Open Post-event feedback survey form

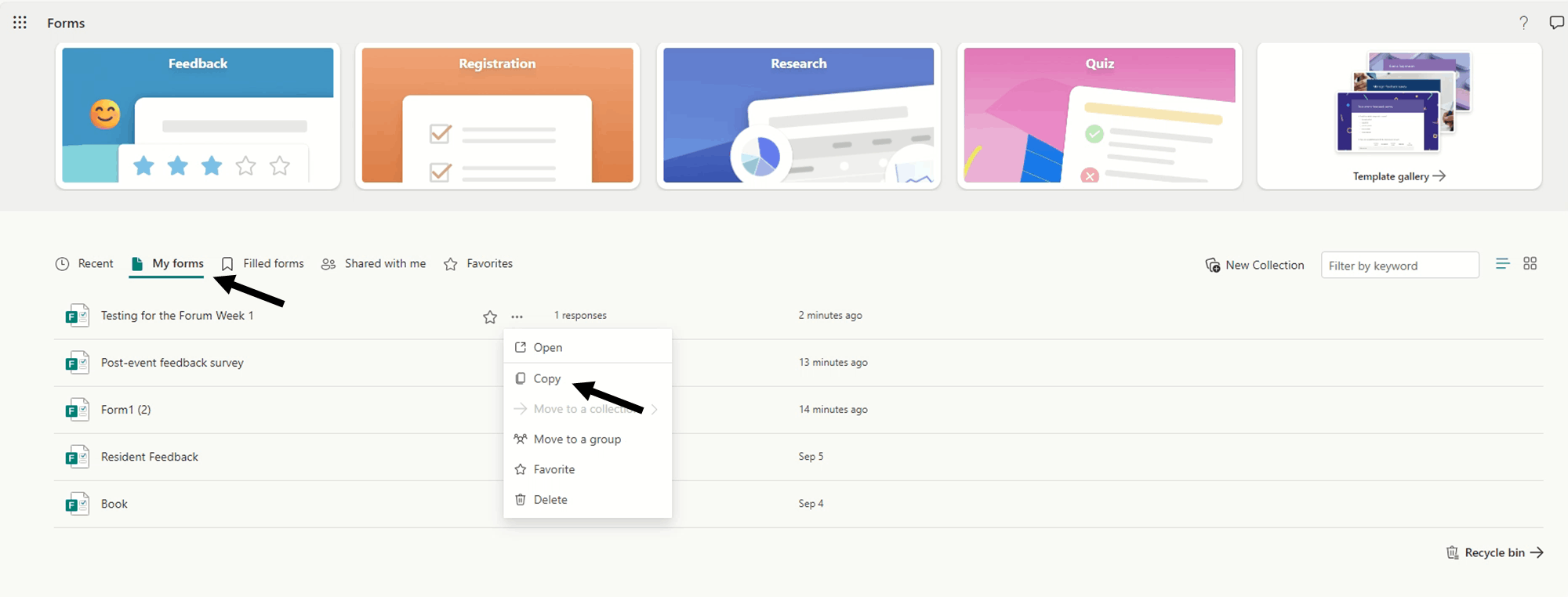coord(172,363)
